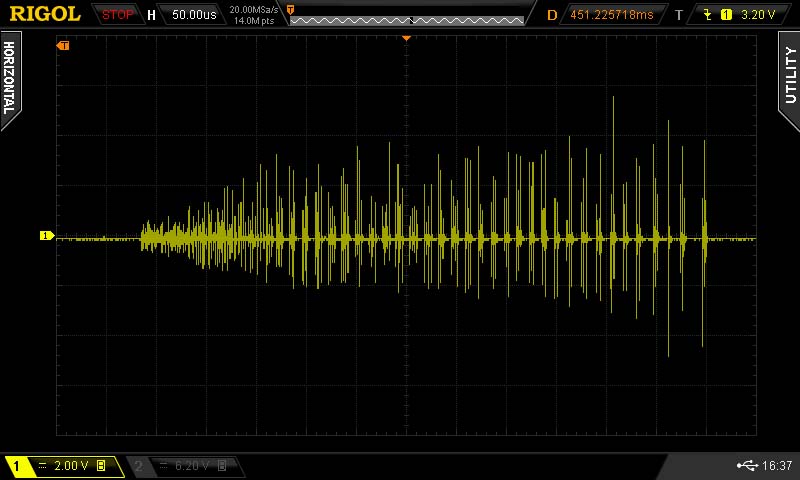This screenshot has height=480, width=800.
Task: Click the orange T marker on memory bar
Action: (290, 10)
